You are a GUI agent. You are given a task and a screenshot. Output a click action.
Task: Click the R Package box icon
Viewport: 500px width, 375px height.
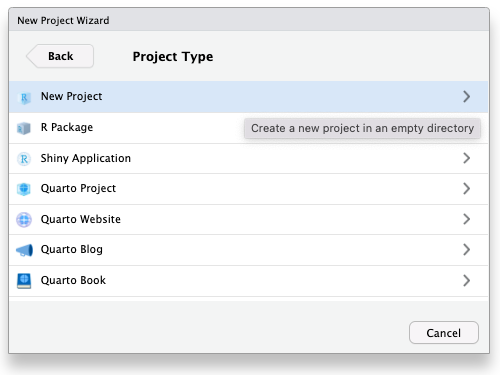(24, 128)
